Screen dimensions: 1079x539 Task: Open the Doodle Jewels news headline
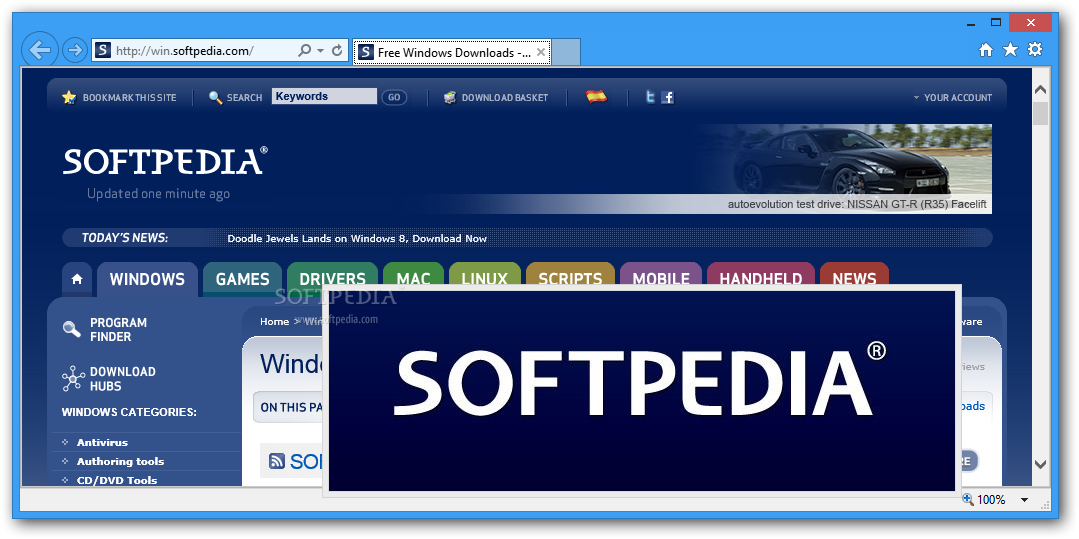point(357,239)
